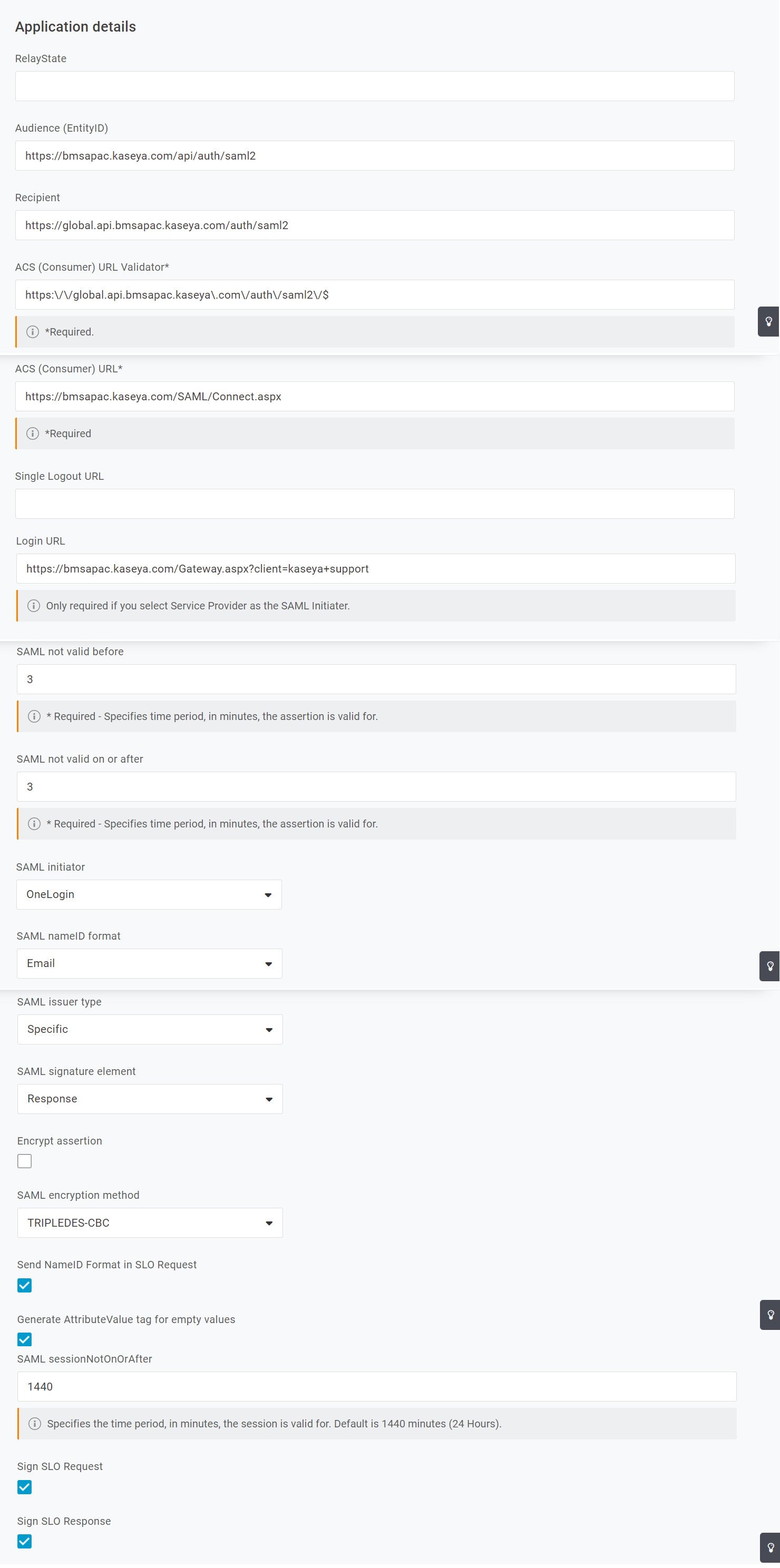Uncheck Sign SLO Request checkbox

tap(24, 1487)
